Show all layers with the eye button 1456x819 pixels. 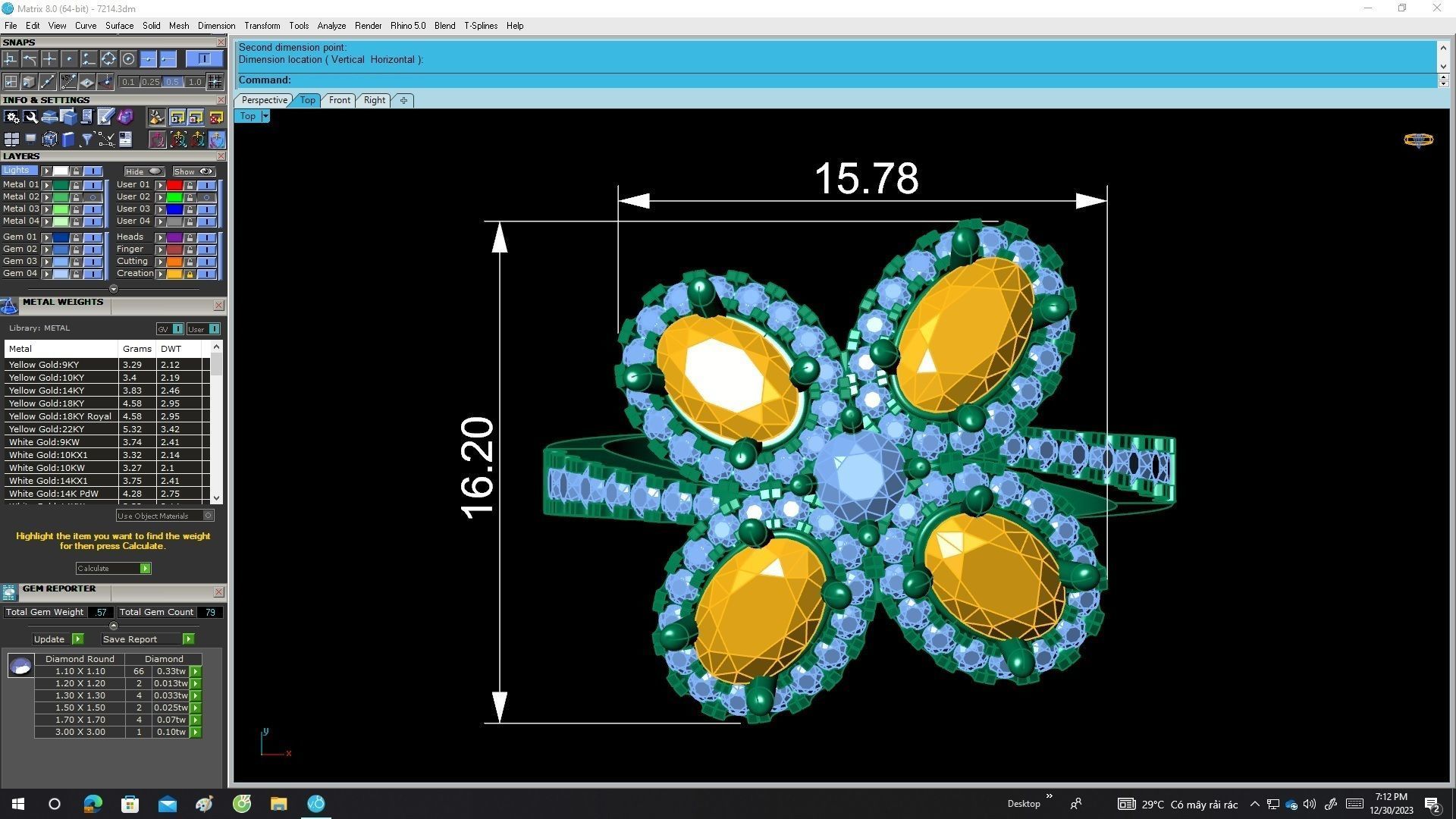coord(194,171)
